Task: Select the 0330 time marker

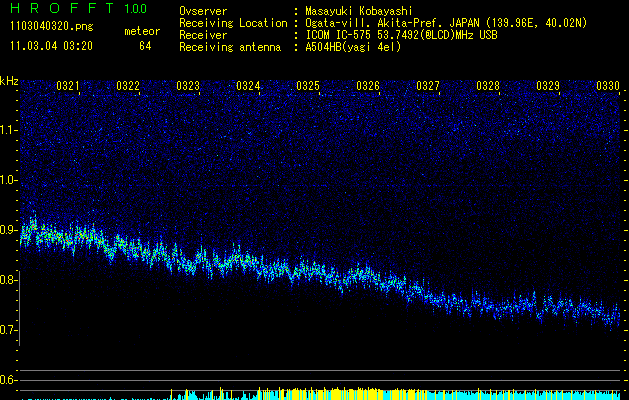Action: pos(608,87)
